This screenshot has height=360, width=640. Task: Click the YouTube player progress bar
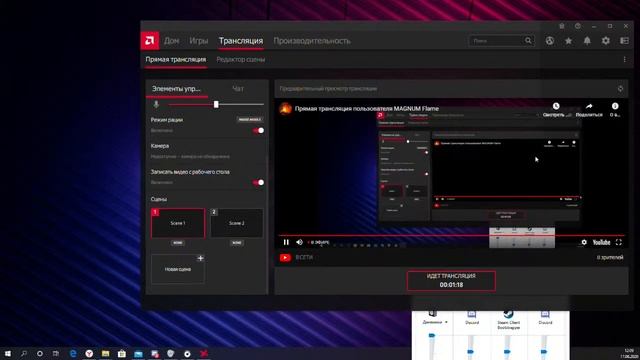[x=451, y=236]
